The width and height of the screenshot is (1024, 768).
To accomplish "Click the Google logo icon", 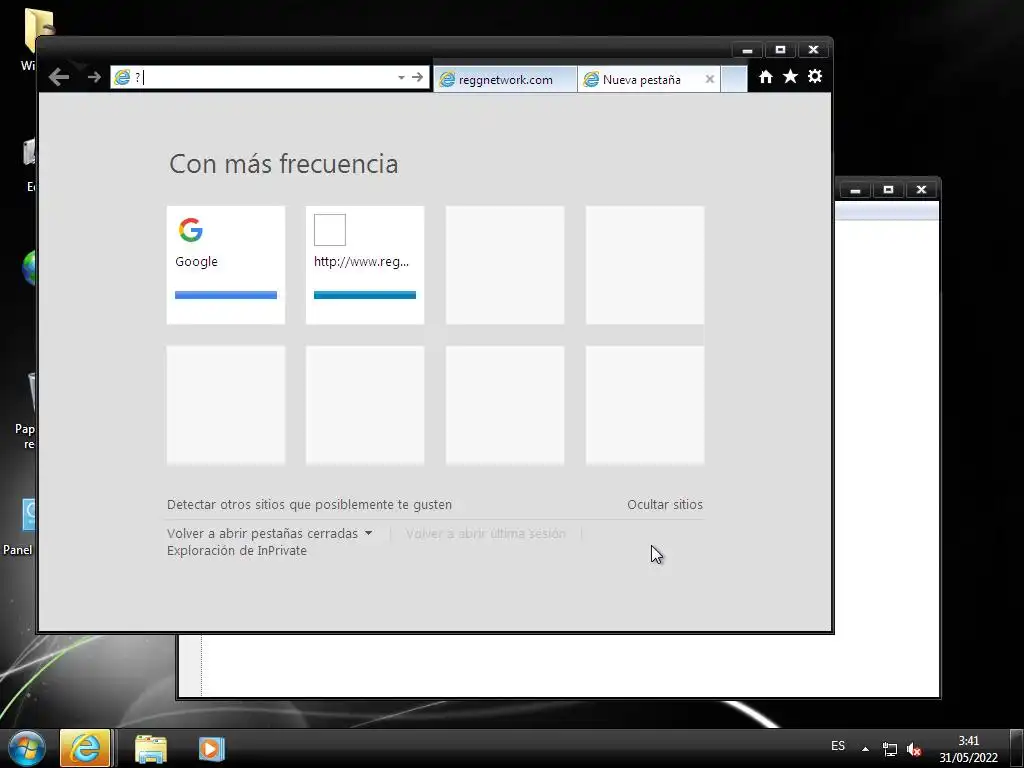I will 191,230.
